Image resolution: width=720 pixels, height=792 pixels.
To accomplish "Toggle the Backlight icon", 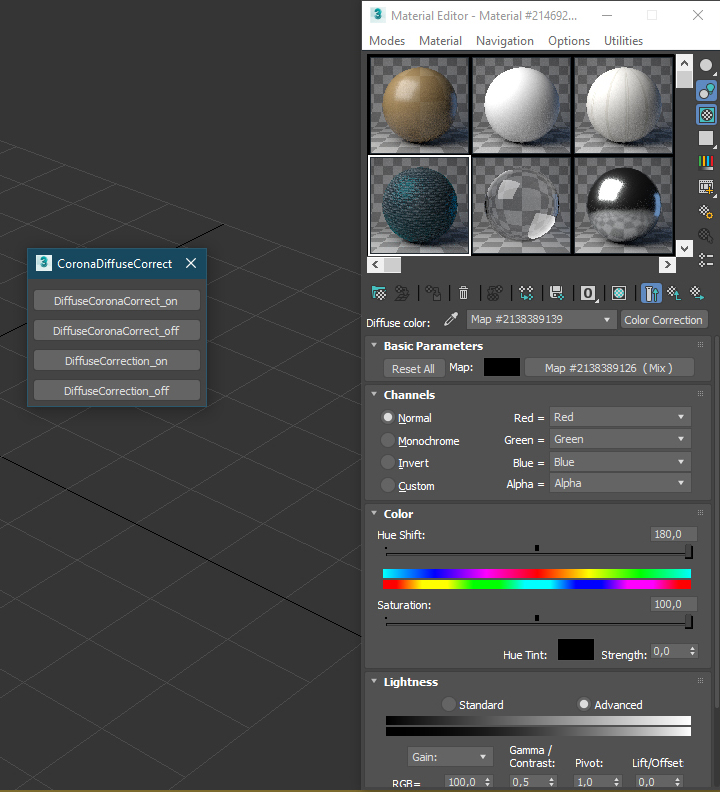I will (x=706, y=91).
